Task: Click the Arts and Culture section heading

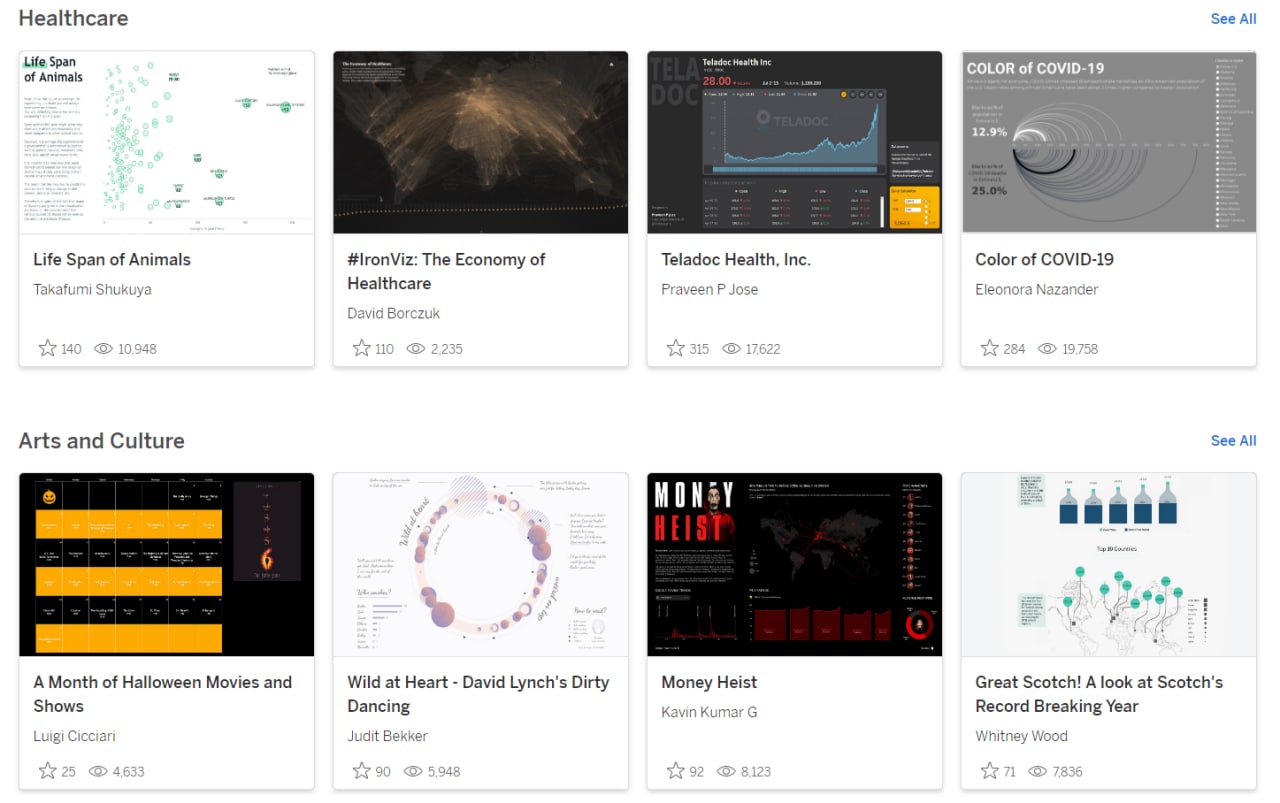Action: coord(102,441)
